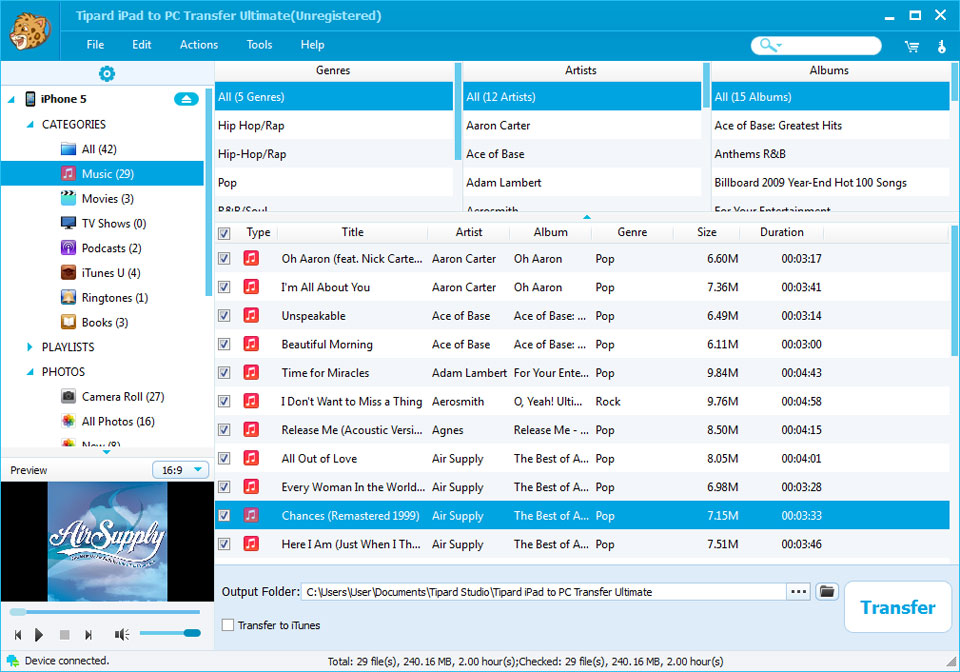Image resolution: width=960 pixels, height=672 pixels.
Task: Open the Help menu
Action: pyautogui.click(x=312, y=45)
